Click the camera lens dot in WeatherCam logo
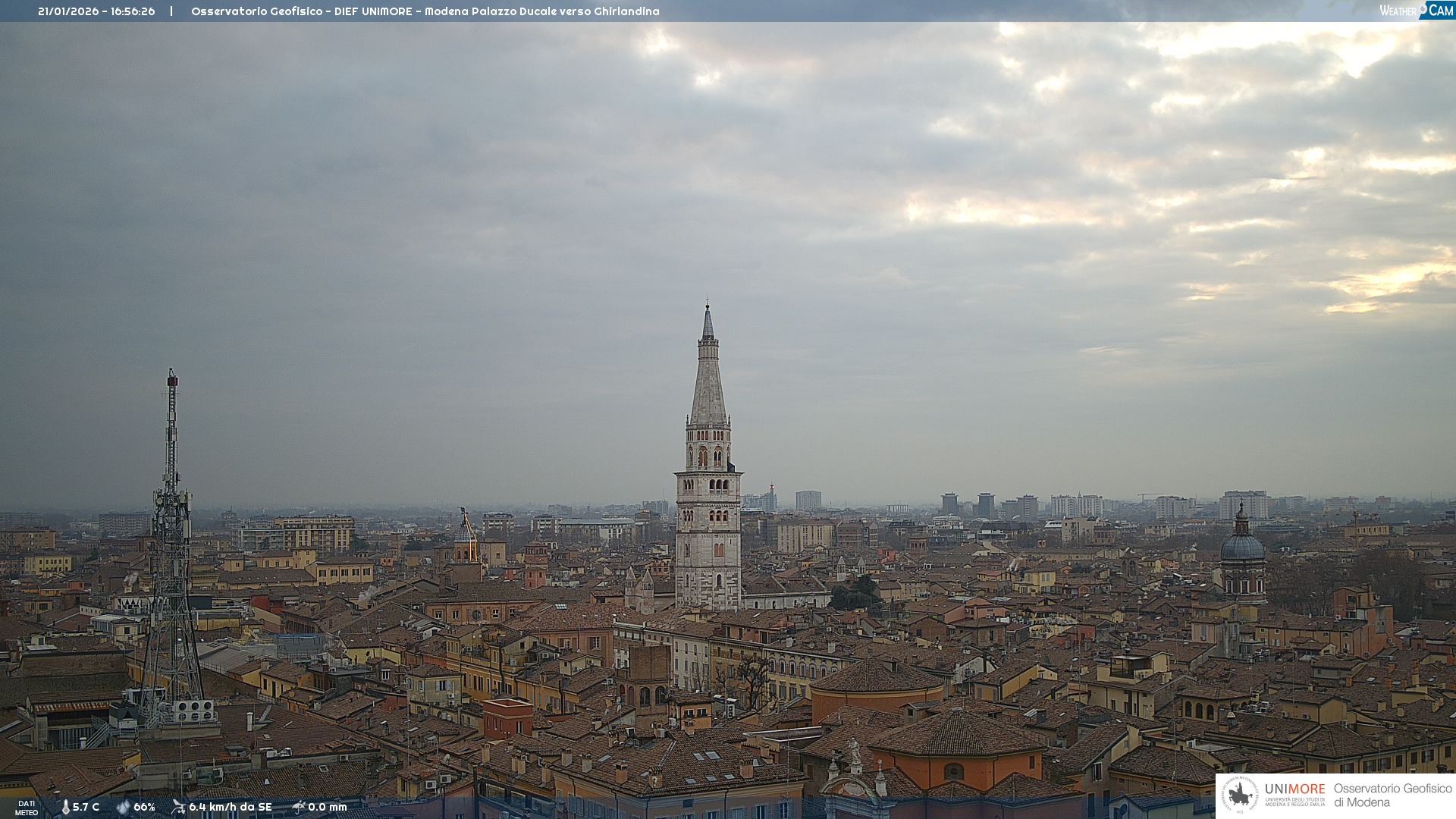 (1423, 7)
